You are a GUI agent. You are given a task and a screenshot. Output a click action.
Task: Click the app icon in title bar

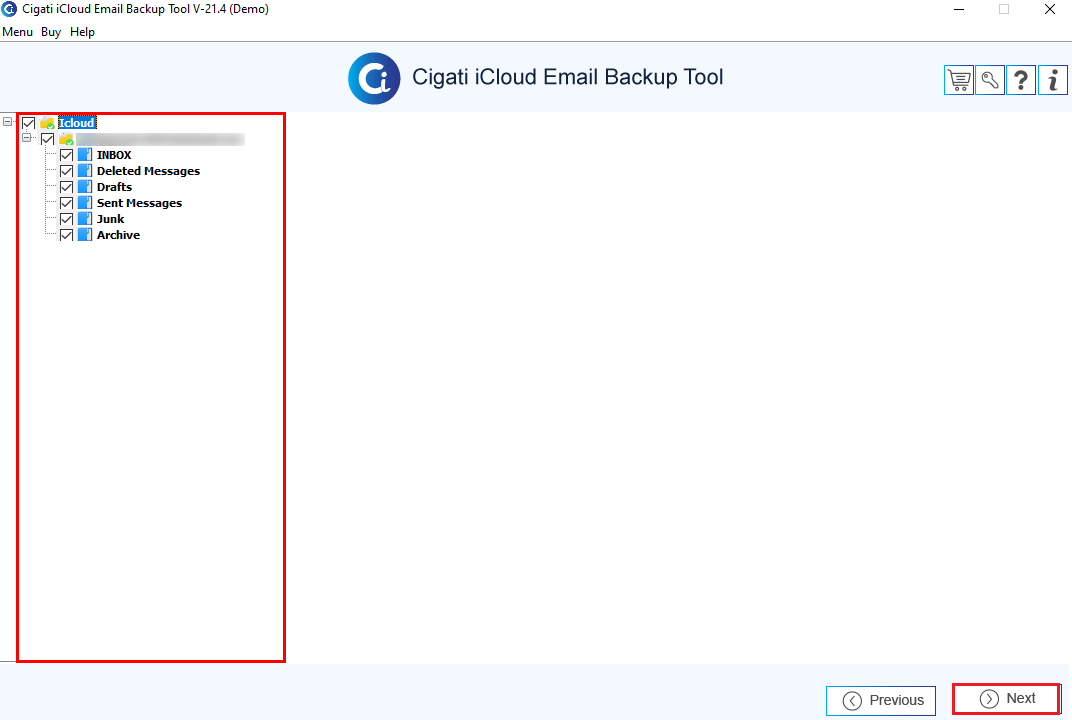click(x=9, y=9)
